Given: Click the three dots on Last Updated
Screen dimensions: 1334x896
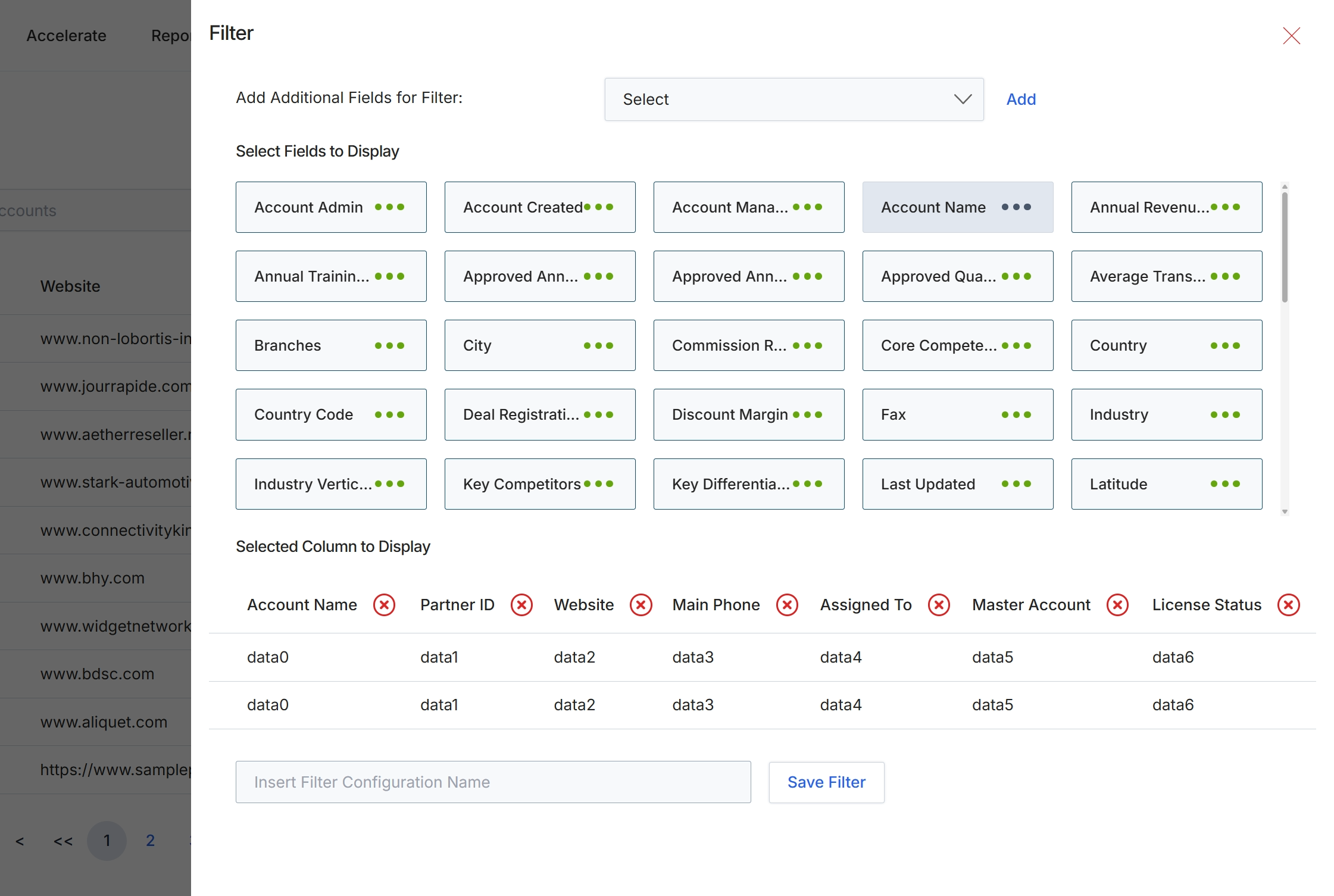Looking at the screenshot, I should (x=1016, y=484).
